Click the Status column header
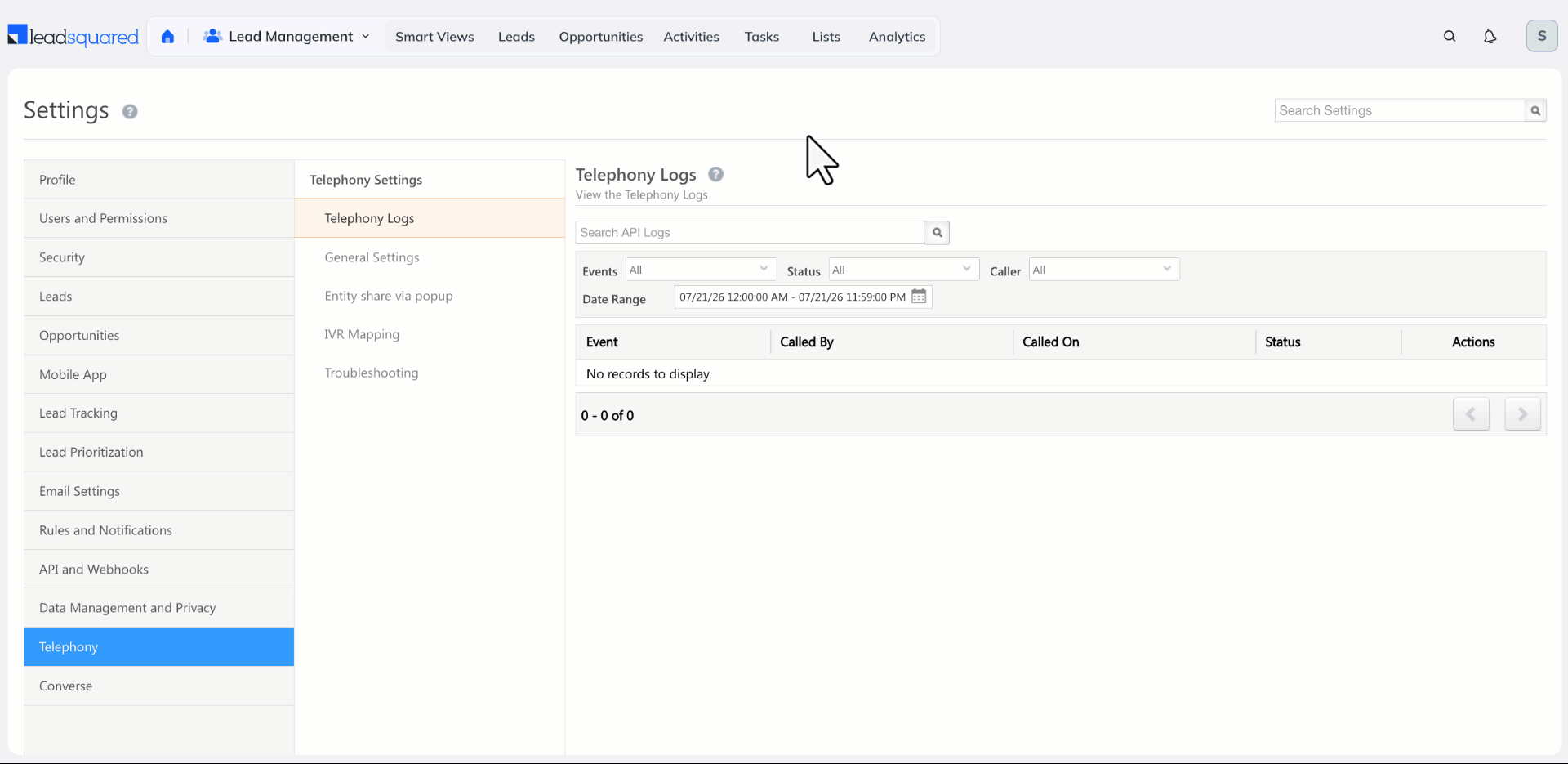This screenshot has height=764, width=1568. pos(1282,342)
